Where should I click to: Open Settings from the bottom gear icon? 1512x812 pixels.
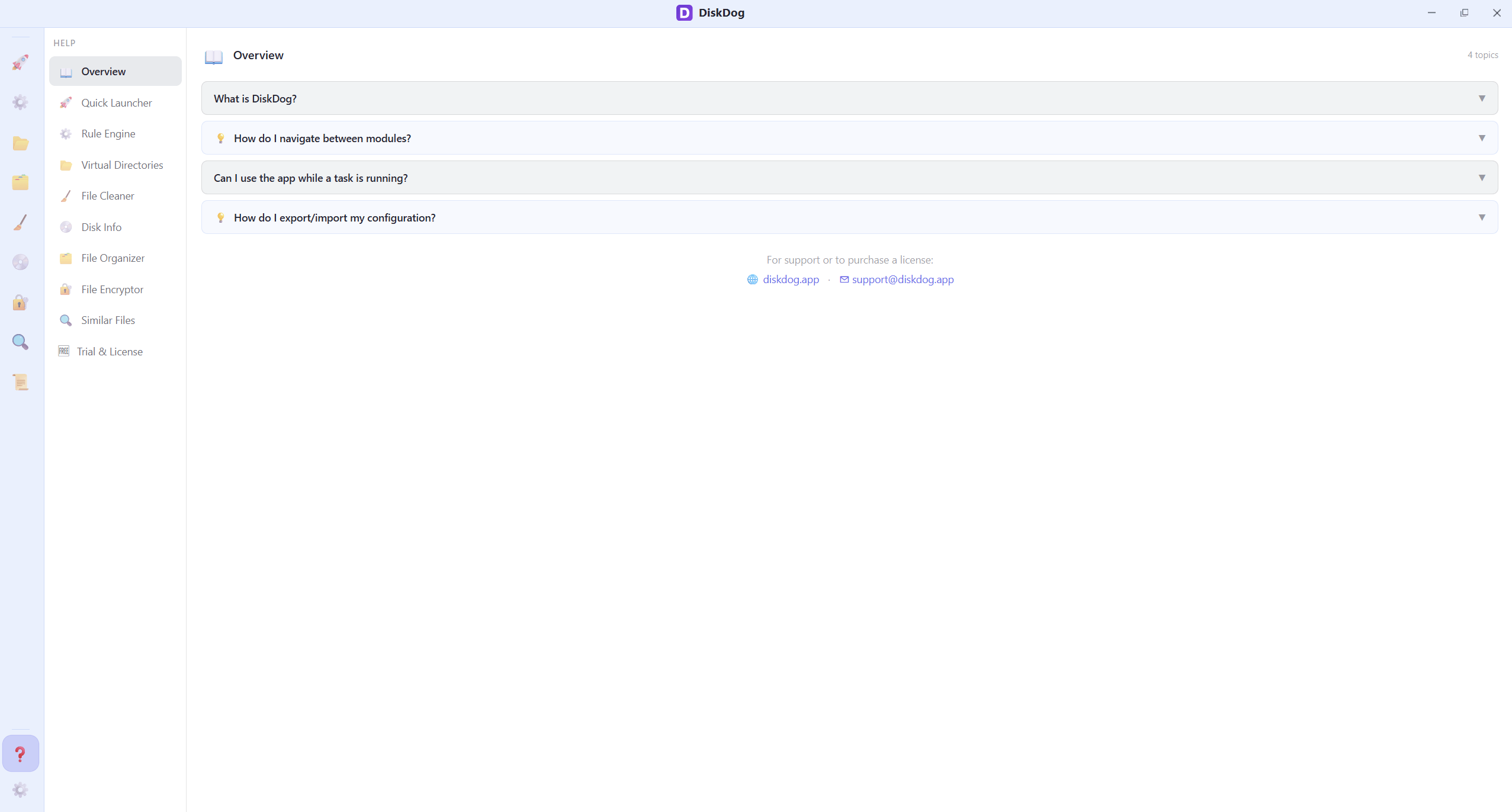coord(21,789)
